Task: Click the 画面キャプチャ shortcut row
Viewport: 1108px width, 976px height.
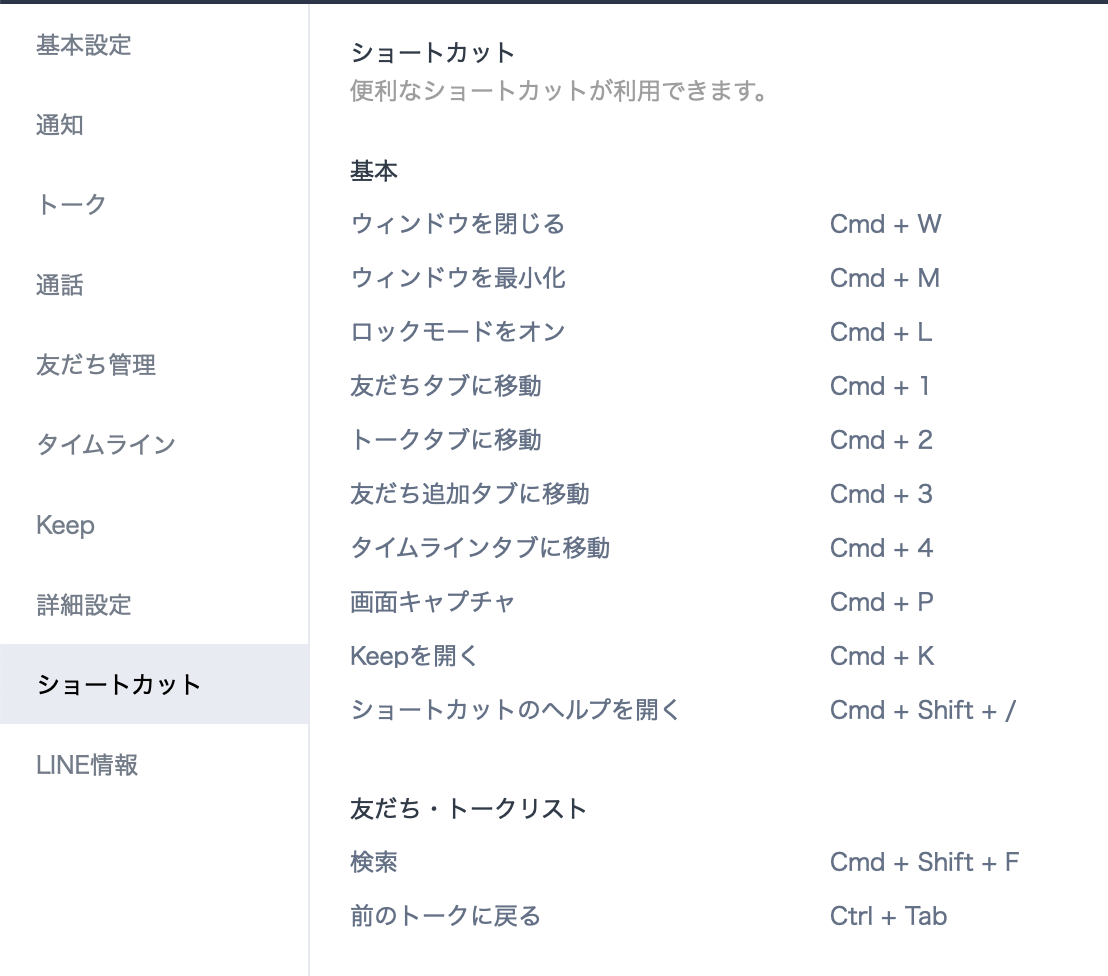Action: [x=432, y=602]
